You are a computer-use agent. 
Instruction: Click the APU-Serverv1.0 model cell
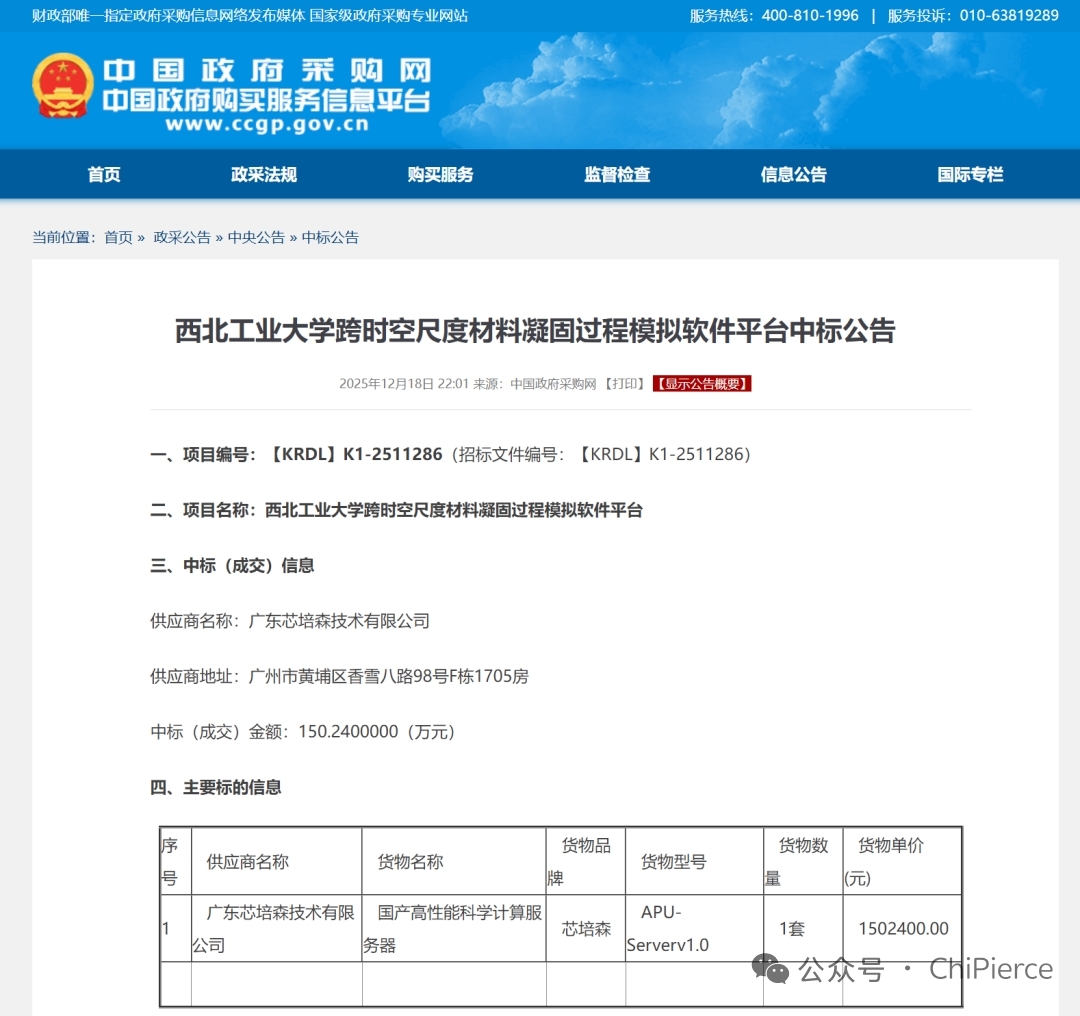click(x=694, y=929)
